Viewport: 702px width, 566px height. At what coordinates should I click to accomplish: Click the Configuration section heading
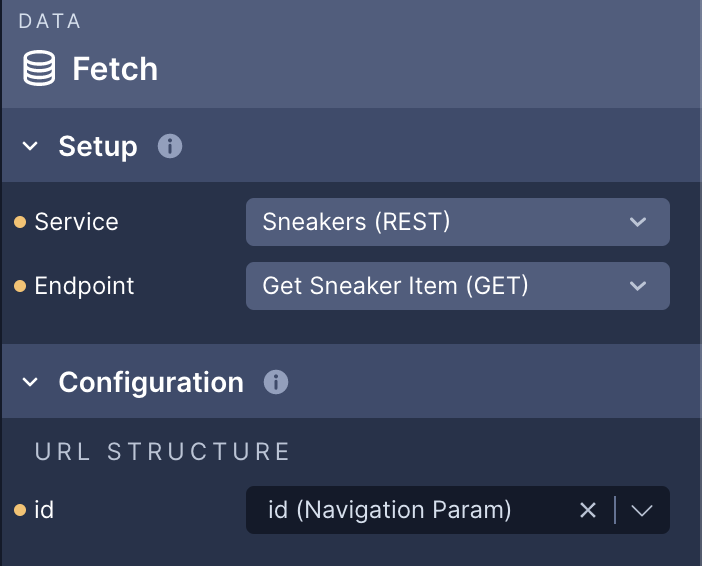tap(151, 382)
